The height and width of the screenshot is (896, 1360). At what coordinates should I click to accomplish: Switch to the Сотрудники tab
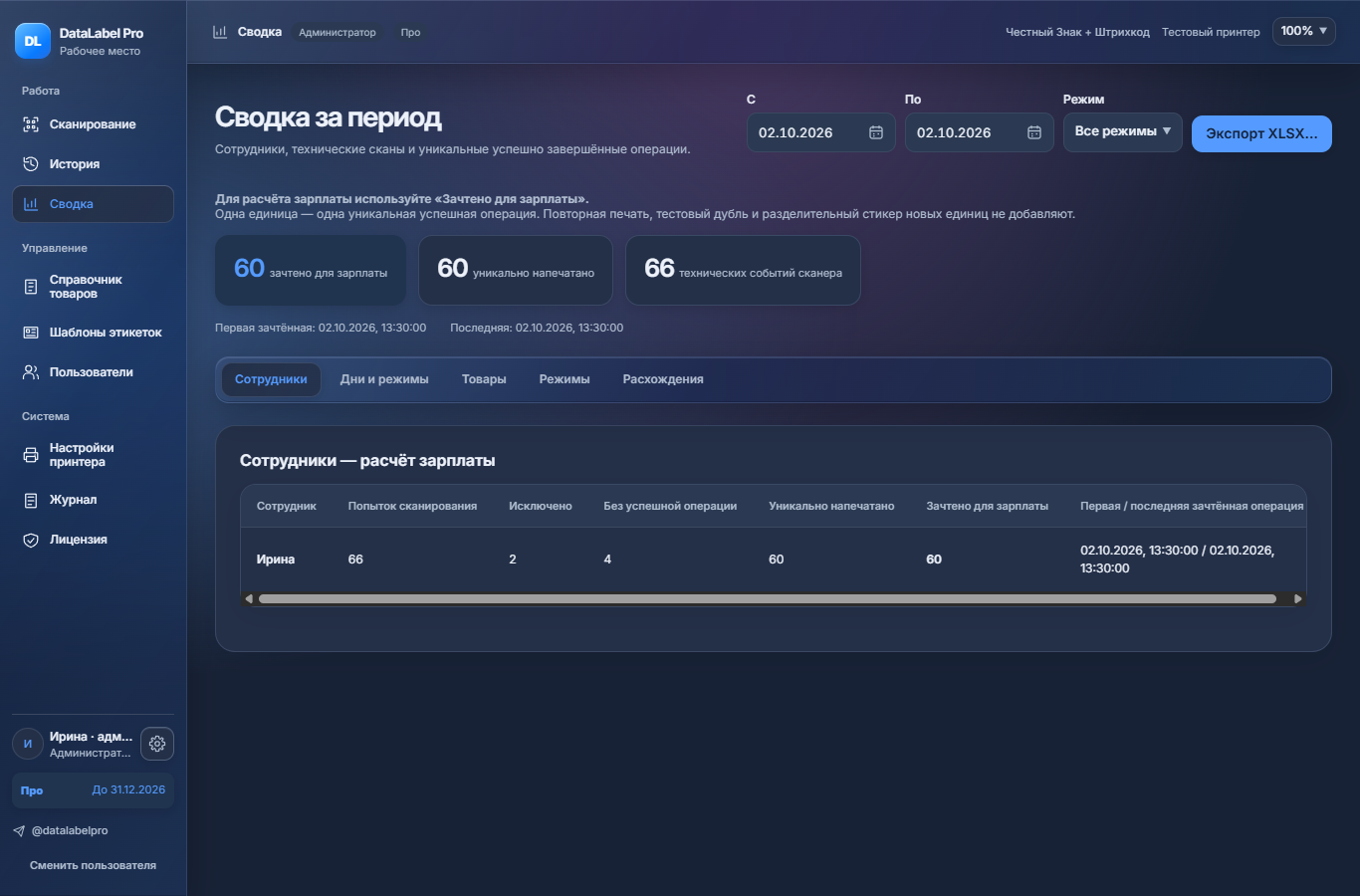[271, 379]
